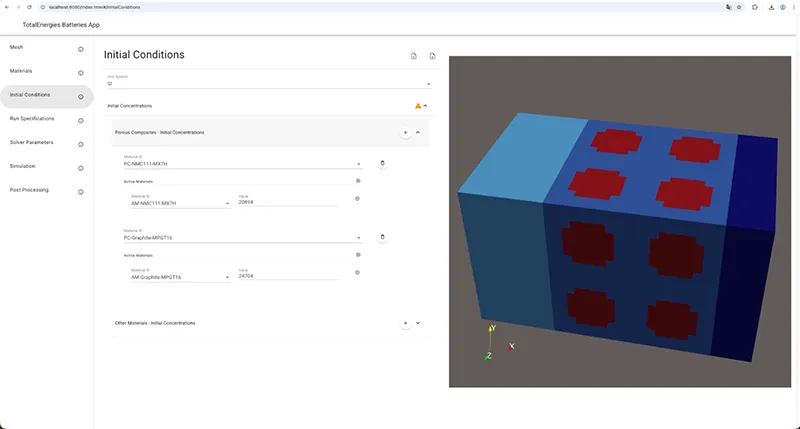This screenshot has height=429, width=800.
Task: Collapse the Initial Concentrations section chevron
Action: (x=426, y=106)
